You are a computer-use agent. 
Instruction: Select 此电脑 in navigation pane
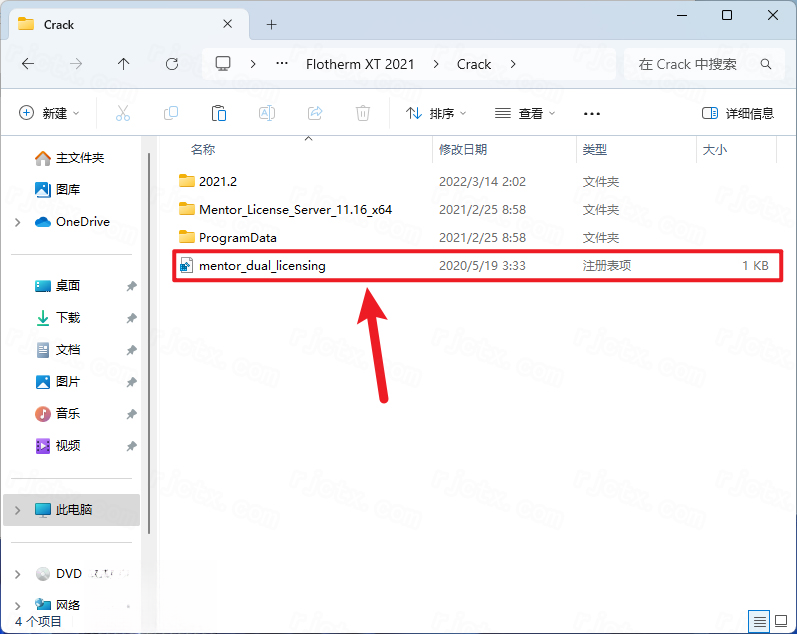coord(71,510)
